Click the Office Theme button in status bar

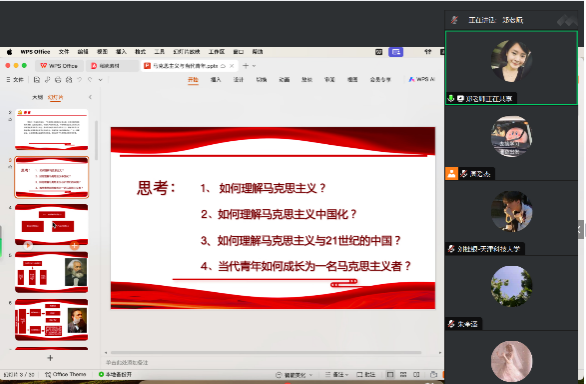(66, 374)
